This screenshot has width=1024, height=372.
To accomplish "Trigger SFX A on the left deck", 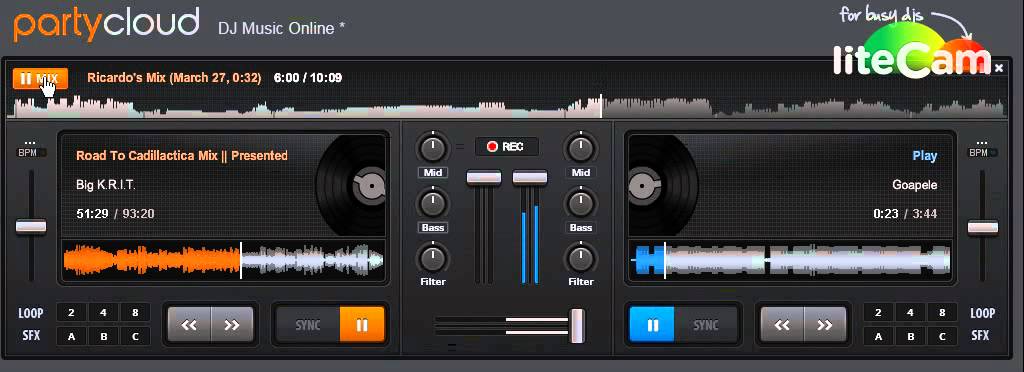I will pos(71,337).
